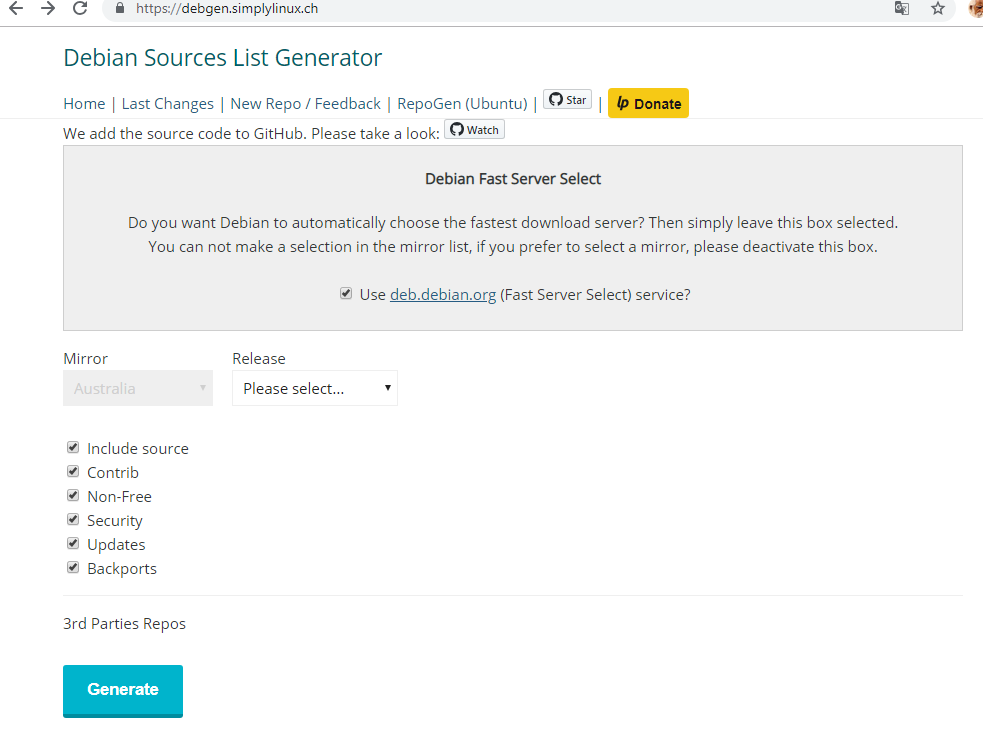Open the Home navigation link
The width and height of the screenshot is (983, 731).
click(x=84, y=103)
